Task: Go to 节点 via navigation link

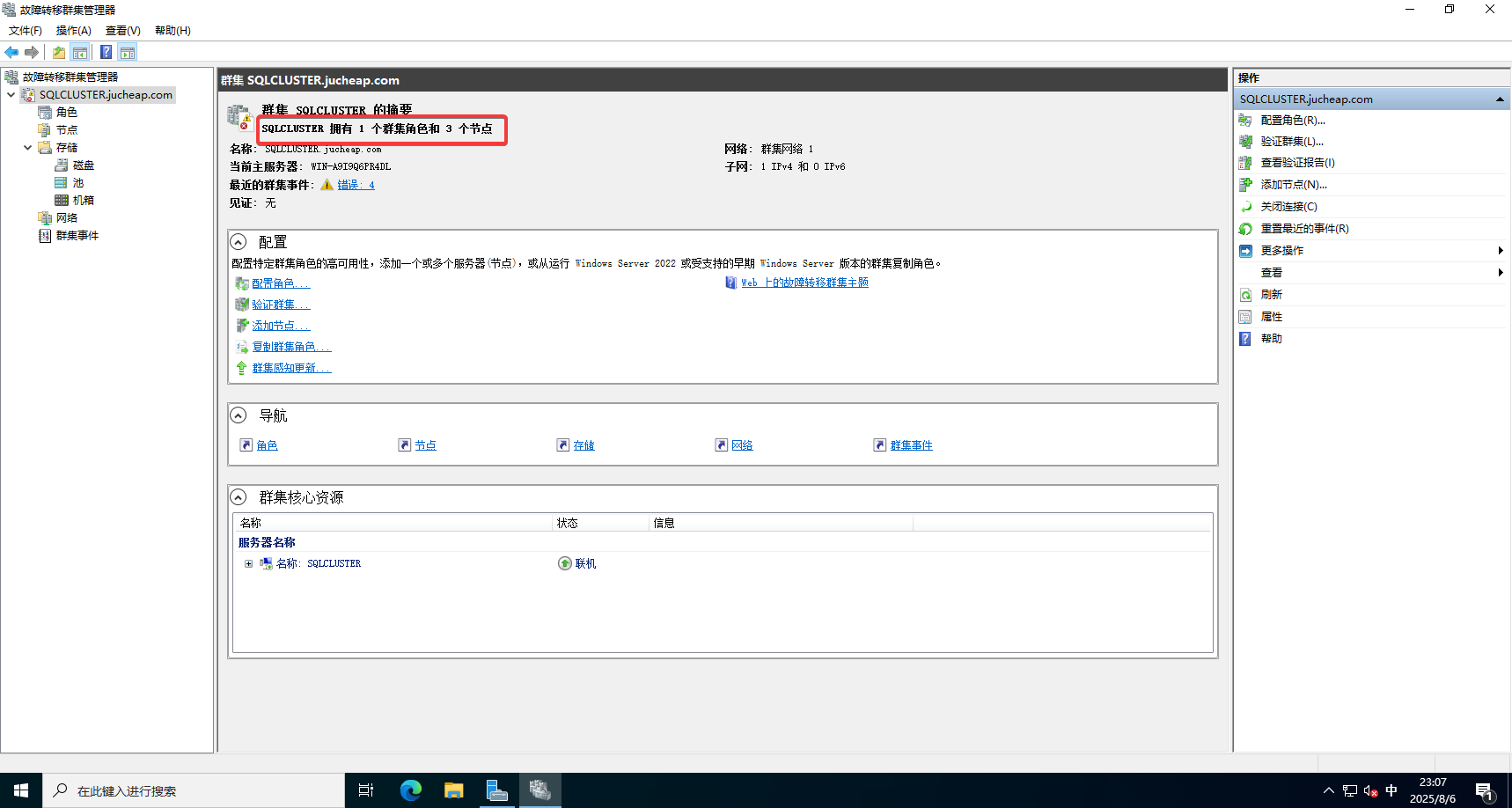Action: click(x=426, y=445)
